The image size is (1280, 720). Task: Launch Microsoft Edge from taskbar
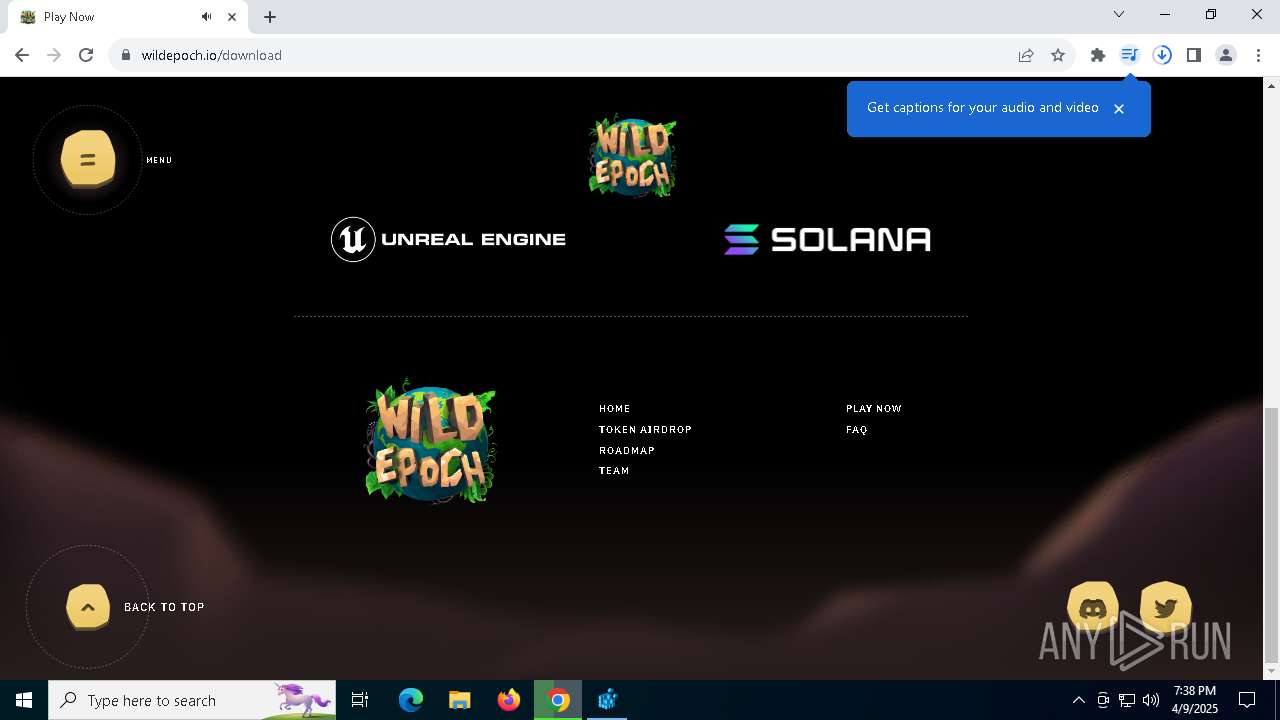coord(411,700)
